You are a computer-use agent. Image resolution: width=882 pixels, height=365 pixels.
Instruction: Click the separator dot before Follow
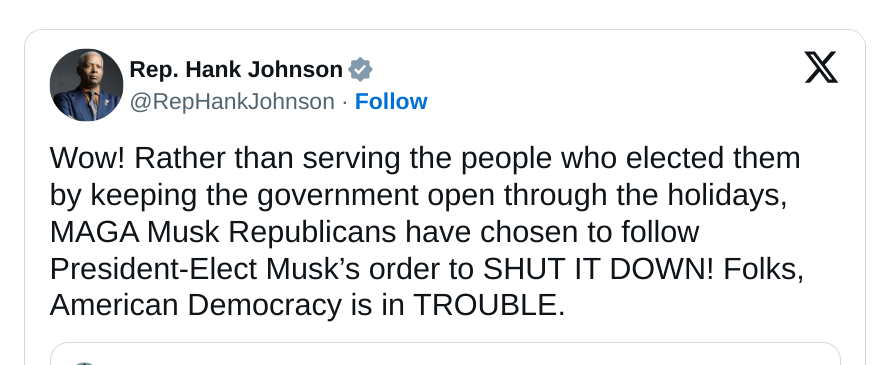click(x=345, y=102)
